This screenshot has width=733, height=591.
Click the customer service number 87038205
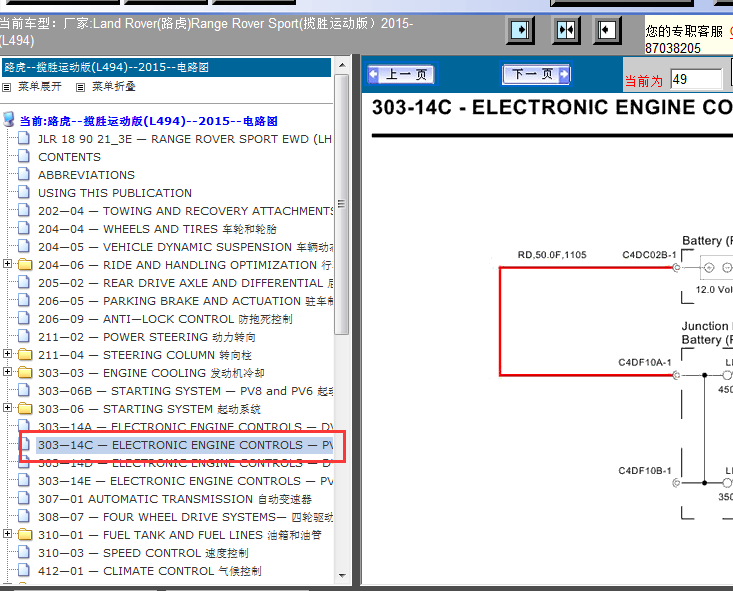point(673,48)
